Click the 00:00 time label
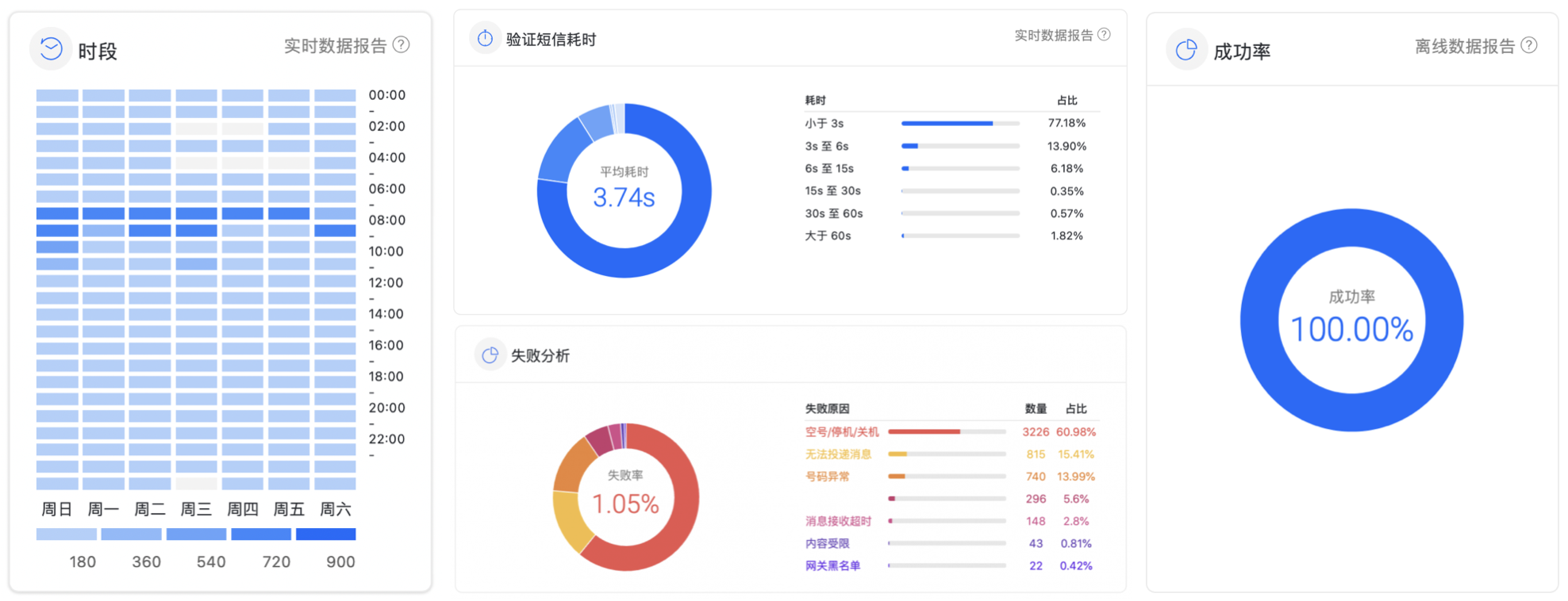The width and height of the screenshot is (1568, 601). point(387,95)
